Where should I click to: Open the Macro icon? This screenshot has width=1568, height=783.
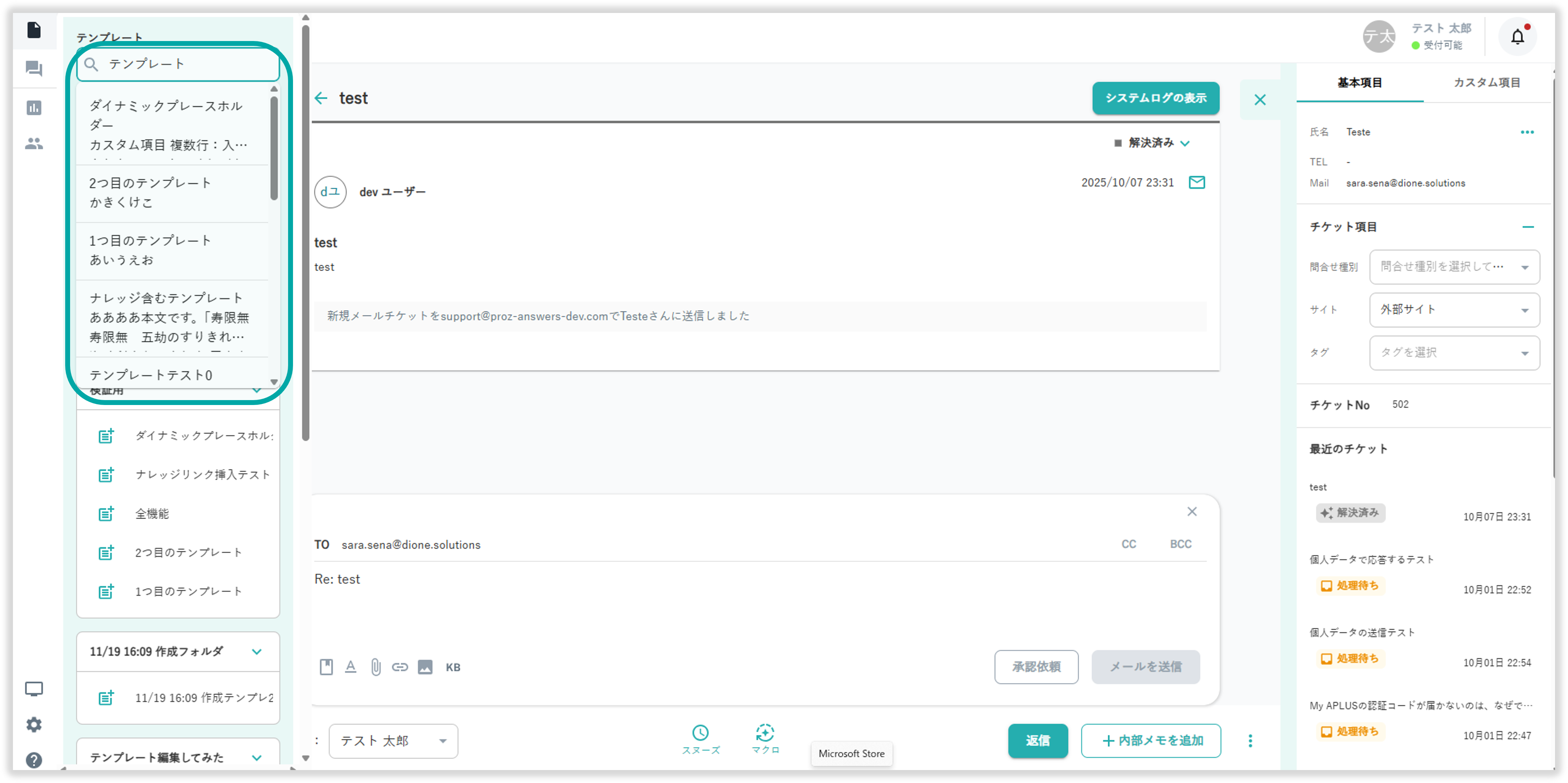pyautogui.click(x=765, y=733)
